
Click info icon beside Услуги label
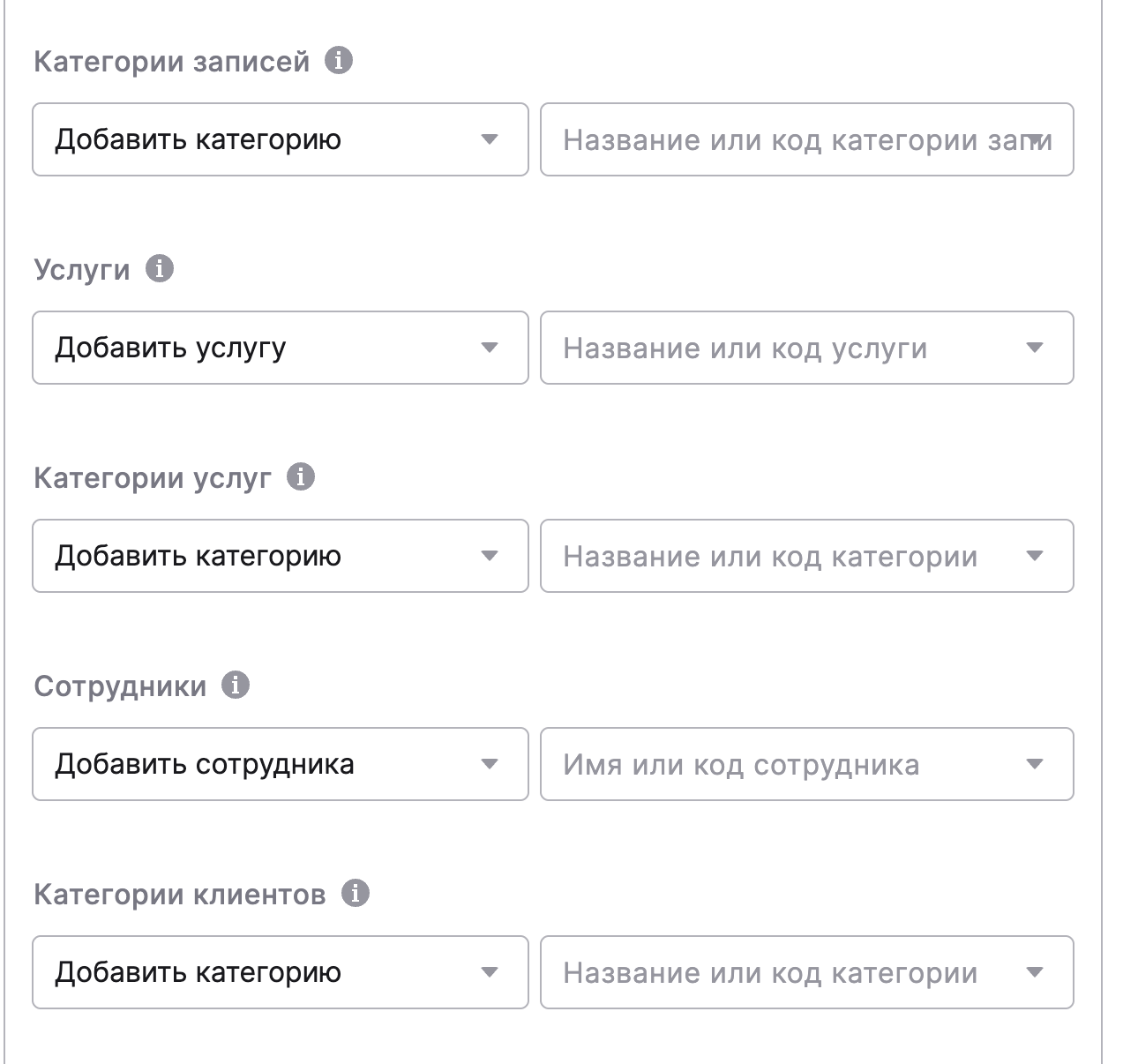click(160, 268)
